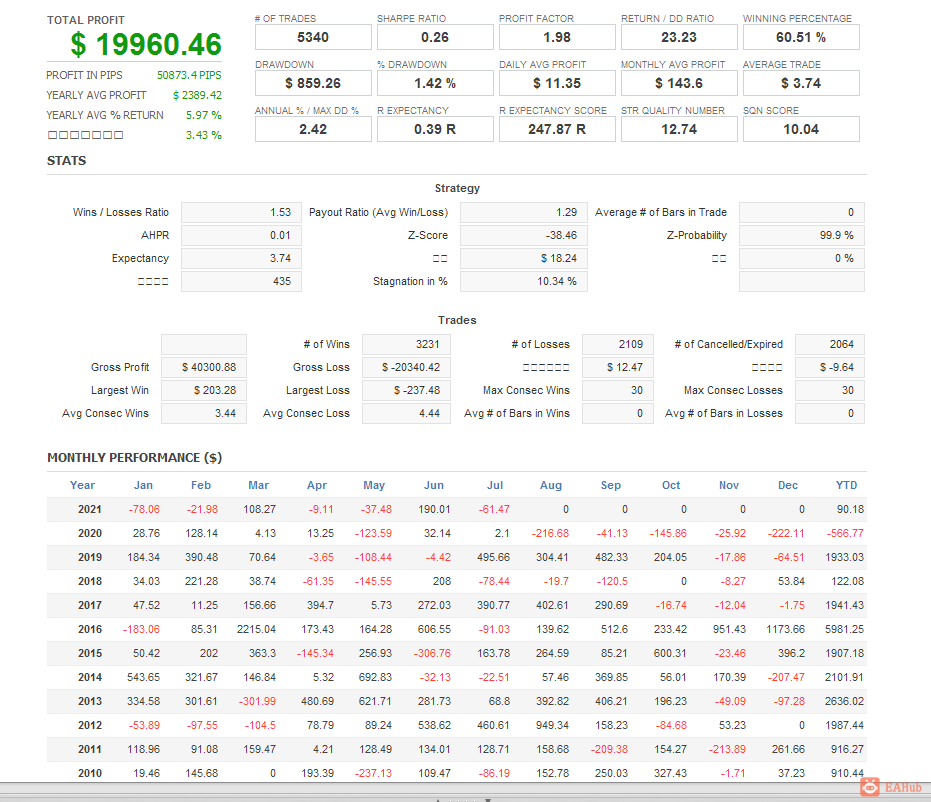
Task: Select the 2016 row in monthly performance
Action: click(456, 629)
